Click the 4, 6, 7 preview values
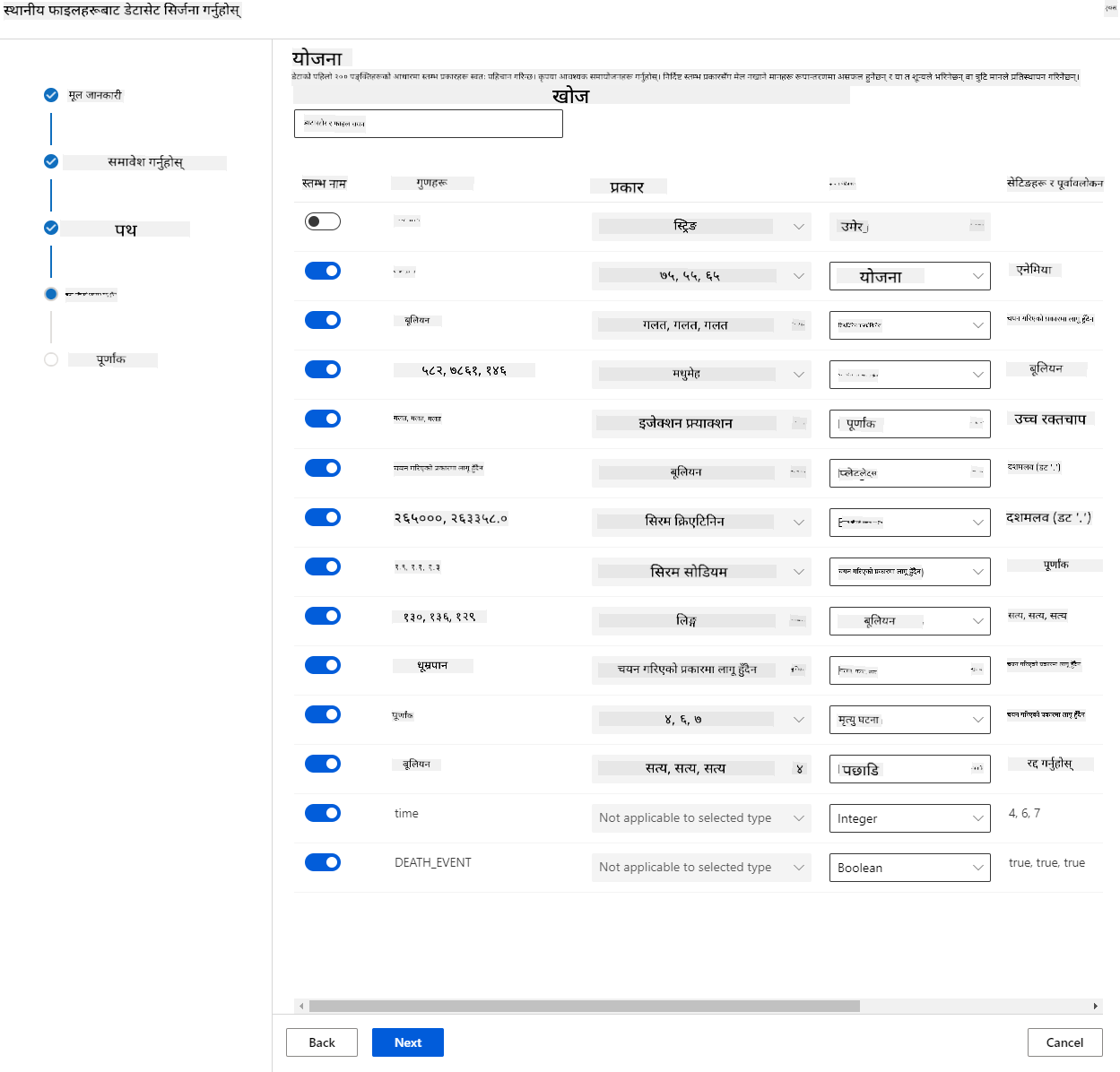 coord(1024,813)
